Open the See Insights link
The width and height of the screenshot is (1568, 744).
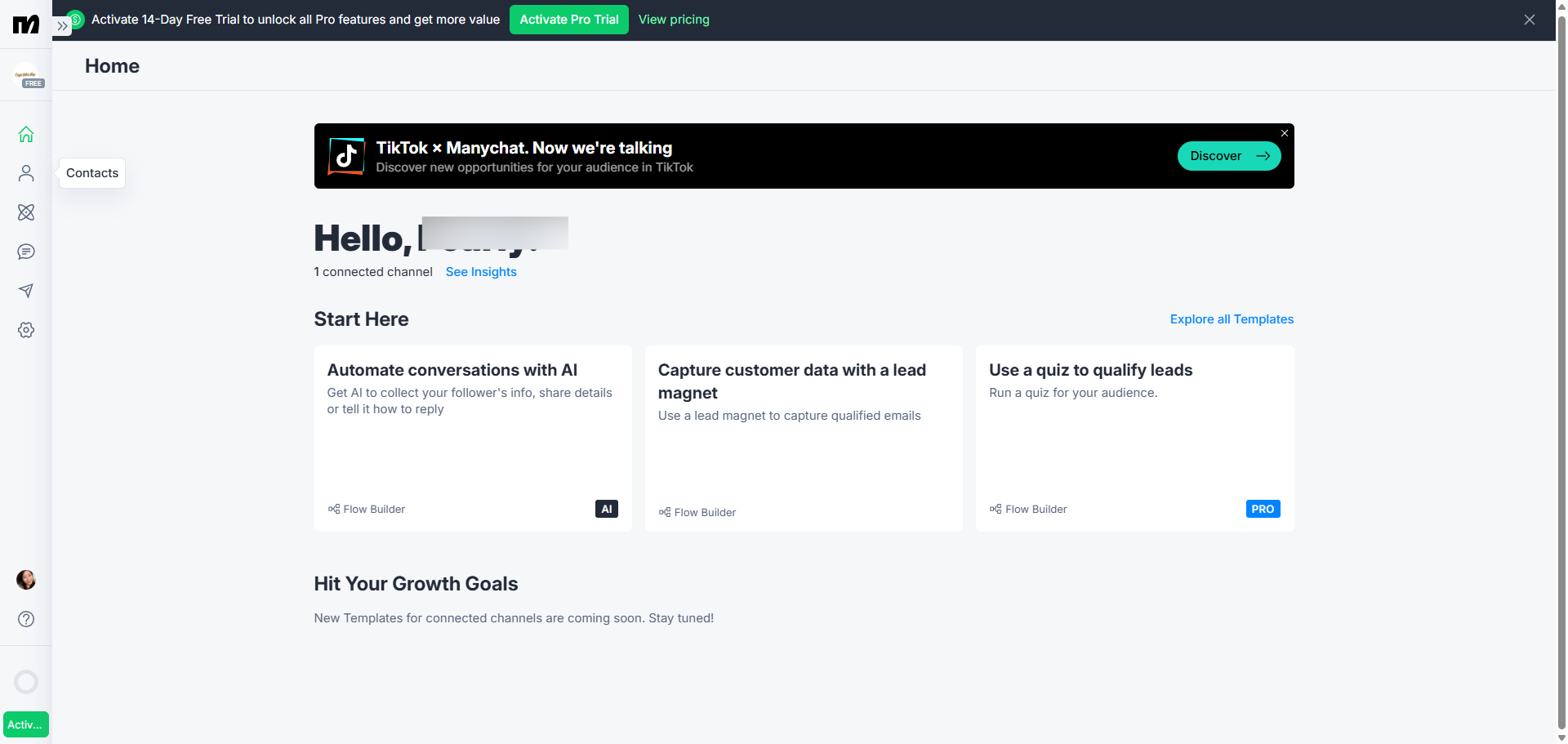point(481,272)
